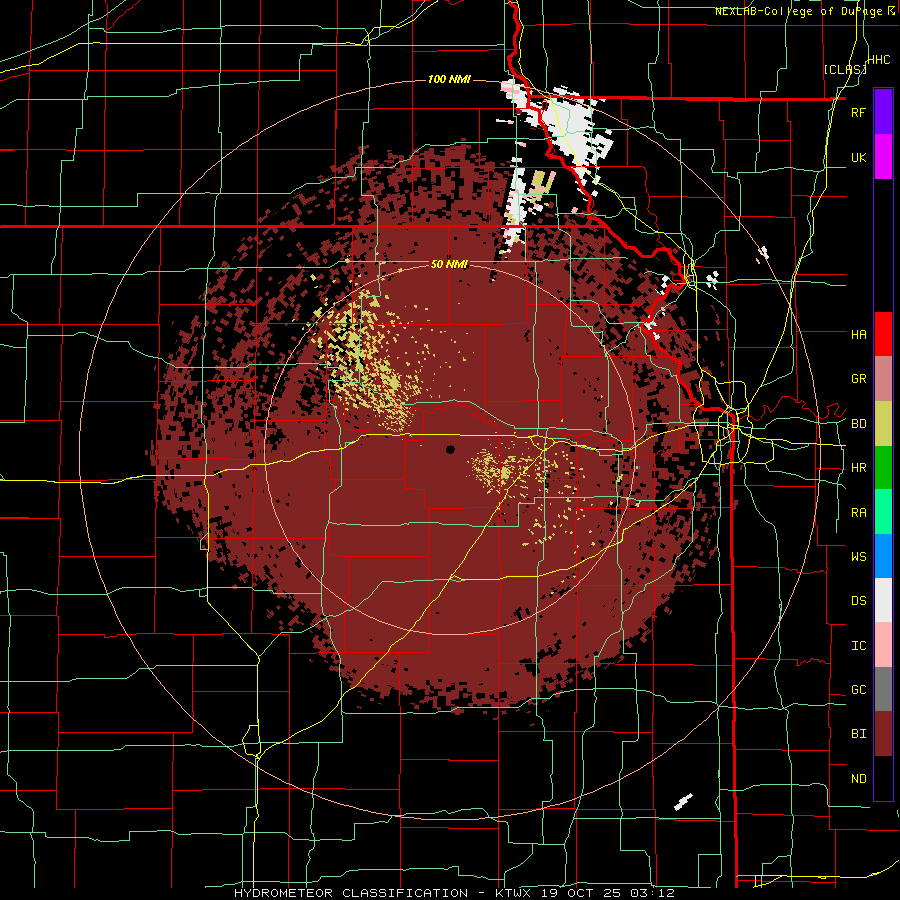Click the UK legend label
Screen dimensions: 900x900
pos(858,157)
